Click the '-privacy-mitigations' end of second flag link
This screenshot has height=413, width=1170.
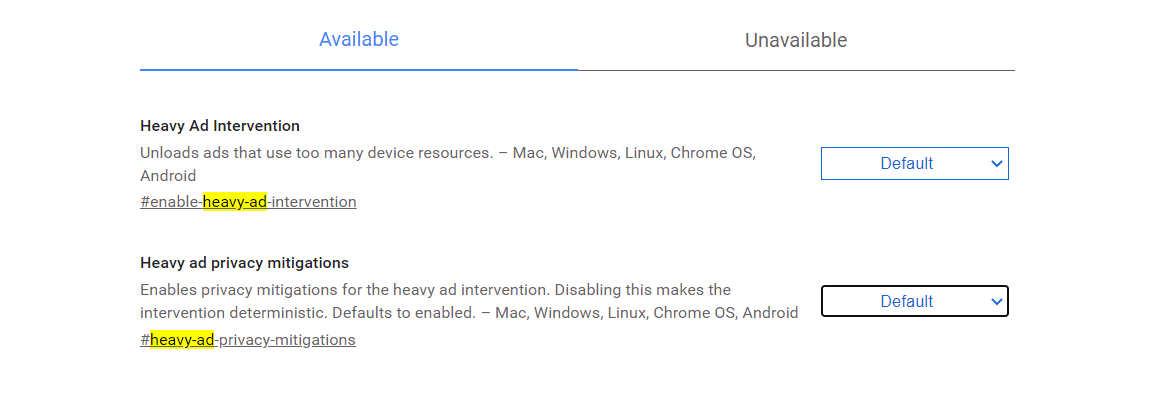[285, 340]
